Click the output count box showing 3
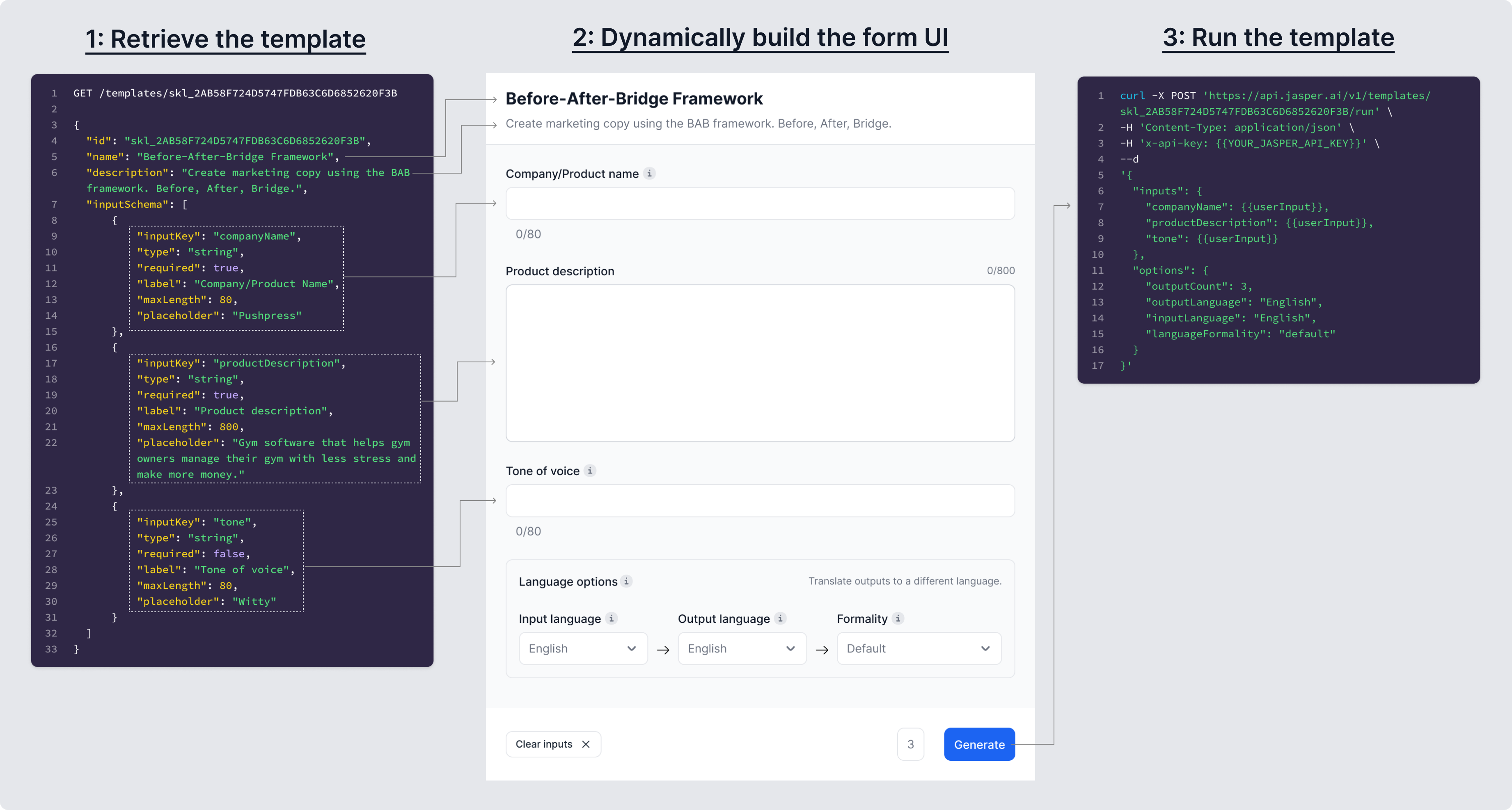 [x=910, y=744]
